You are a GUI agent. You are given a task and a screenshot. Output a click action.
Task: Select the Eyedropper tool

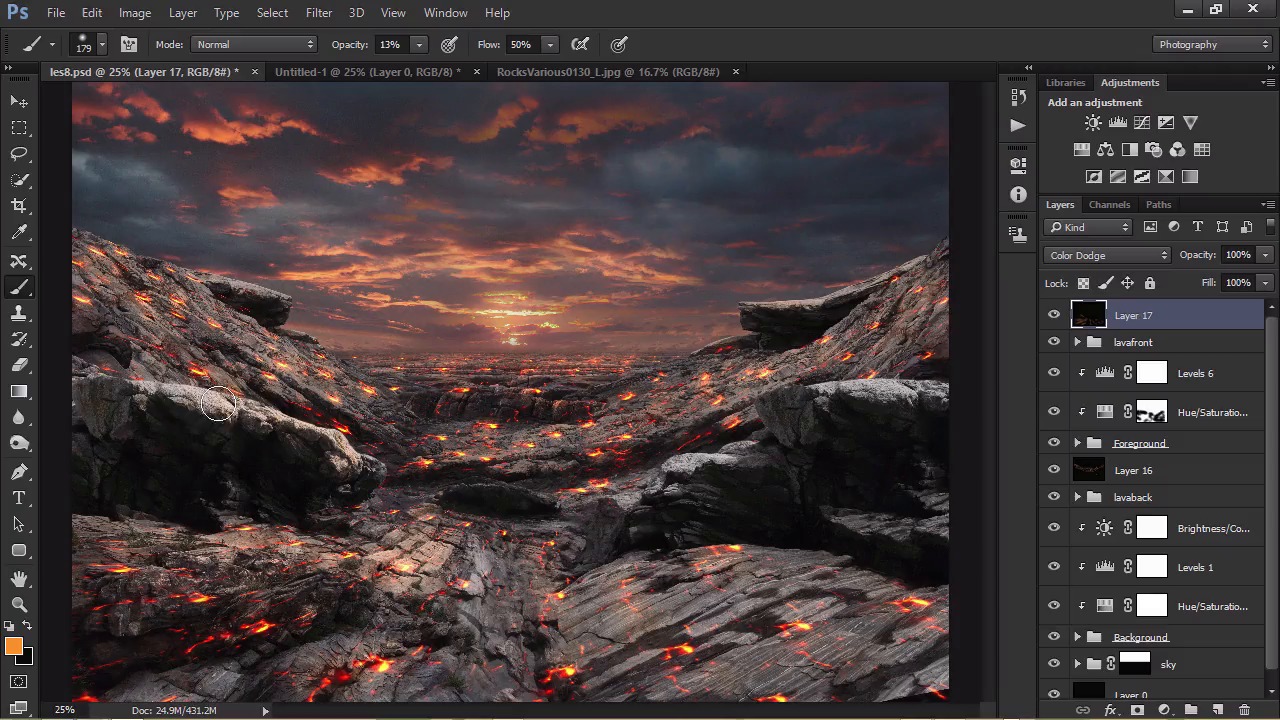click(19, 232)
